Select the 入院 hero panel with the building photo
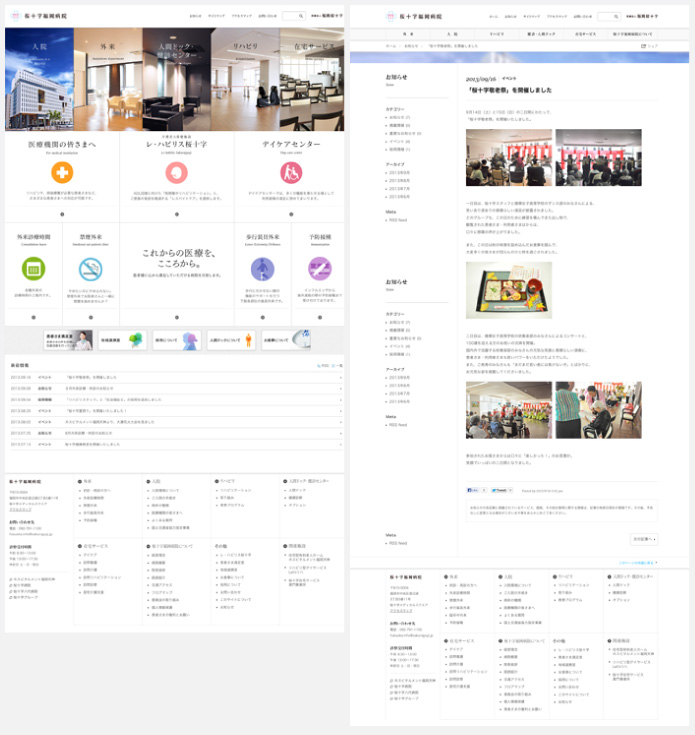The image size is (695, 735). (39, 80)
